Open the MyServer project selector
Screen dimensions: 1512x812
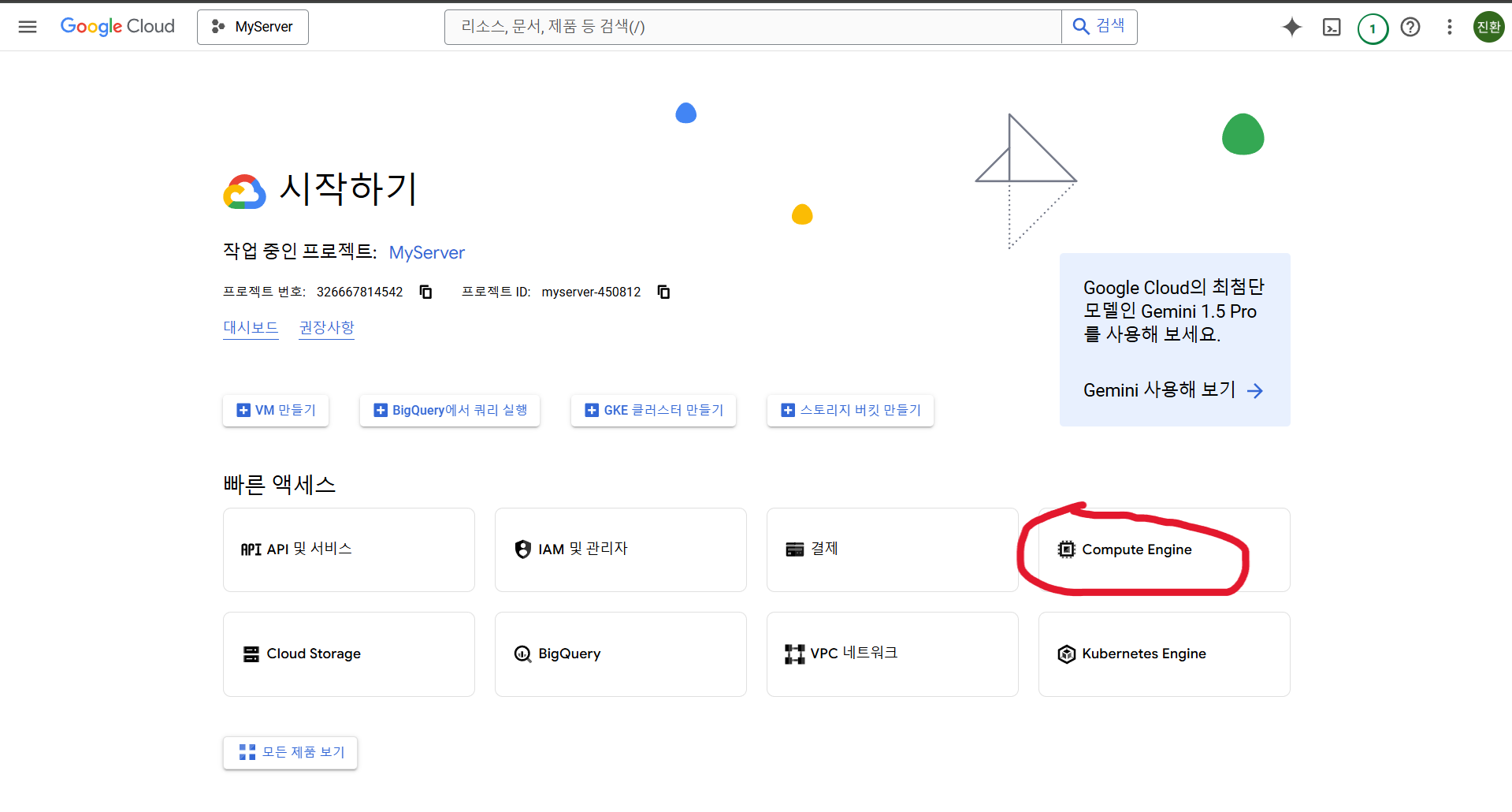click(252, 28)
